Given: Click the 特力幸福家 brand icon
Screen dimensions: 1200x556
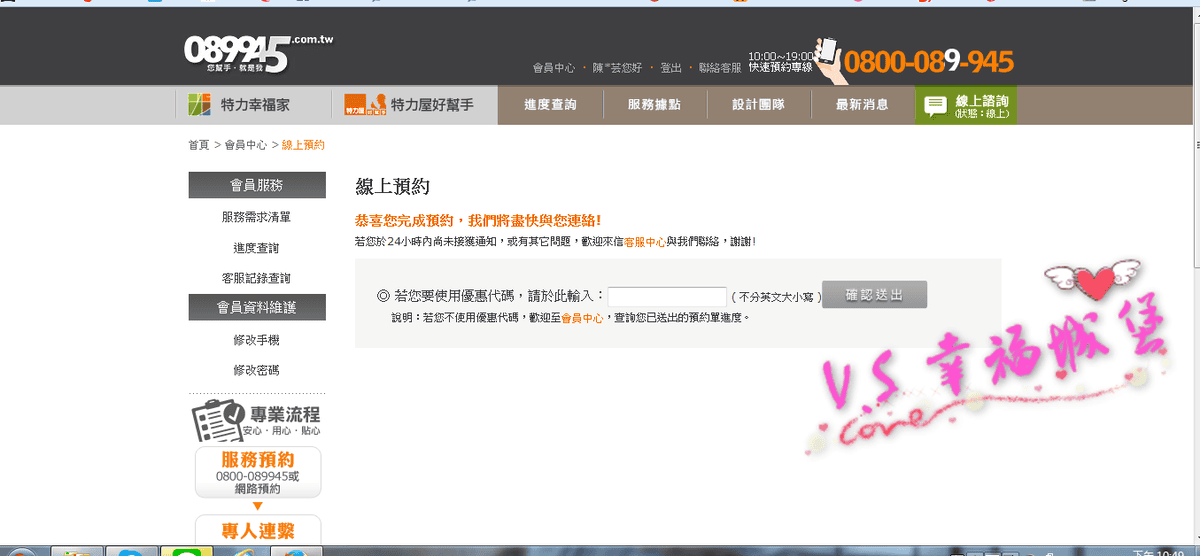Looking at the screenshot, I should click(x=200, y=104).
